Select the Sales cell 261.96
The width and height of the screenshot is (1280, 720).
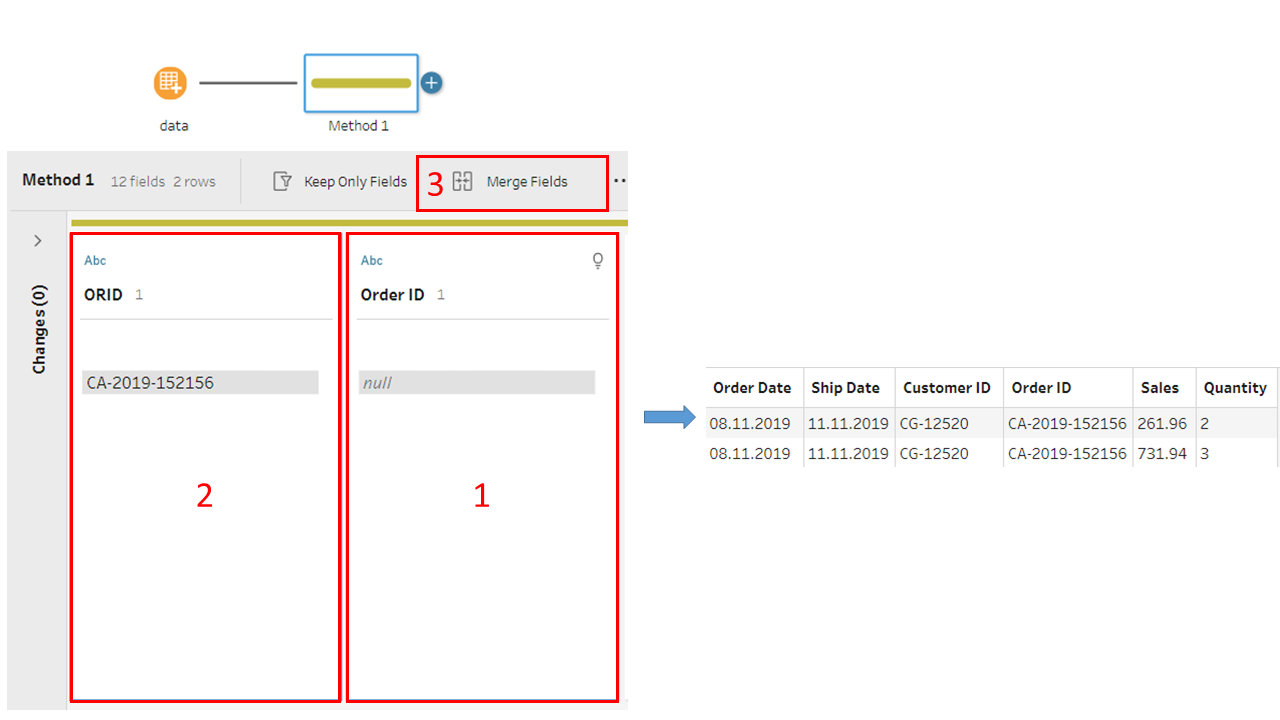pos(1162,423)
